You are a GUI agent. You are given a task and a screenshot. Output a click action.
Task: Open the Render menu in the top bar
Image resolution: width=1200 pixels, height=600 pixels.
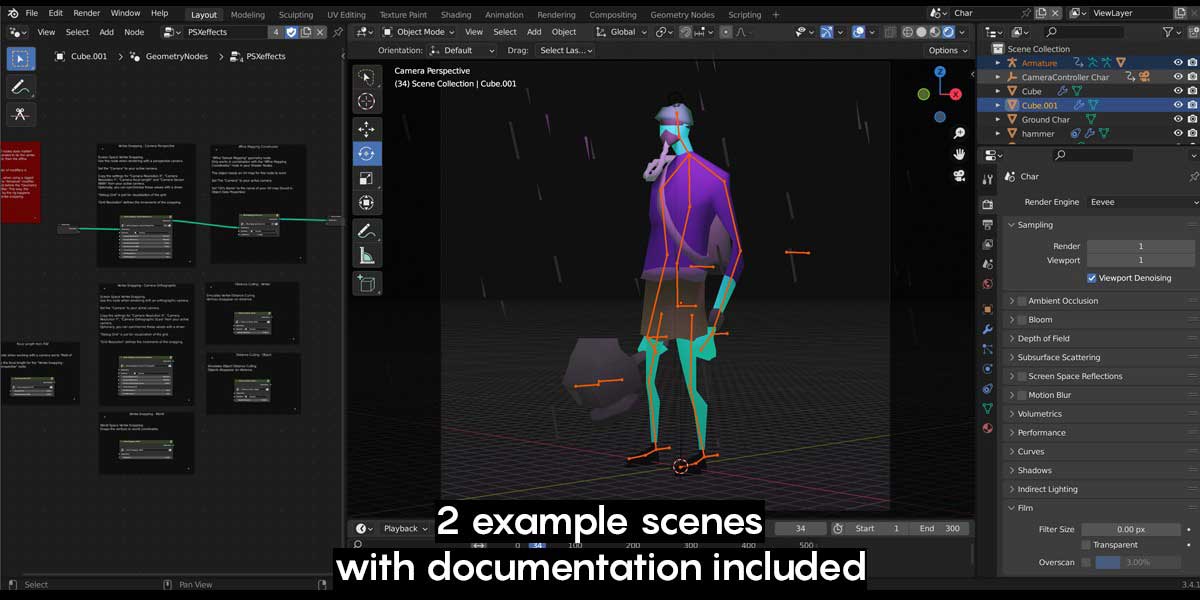pos(89,13)
